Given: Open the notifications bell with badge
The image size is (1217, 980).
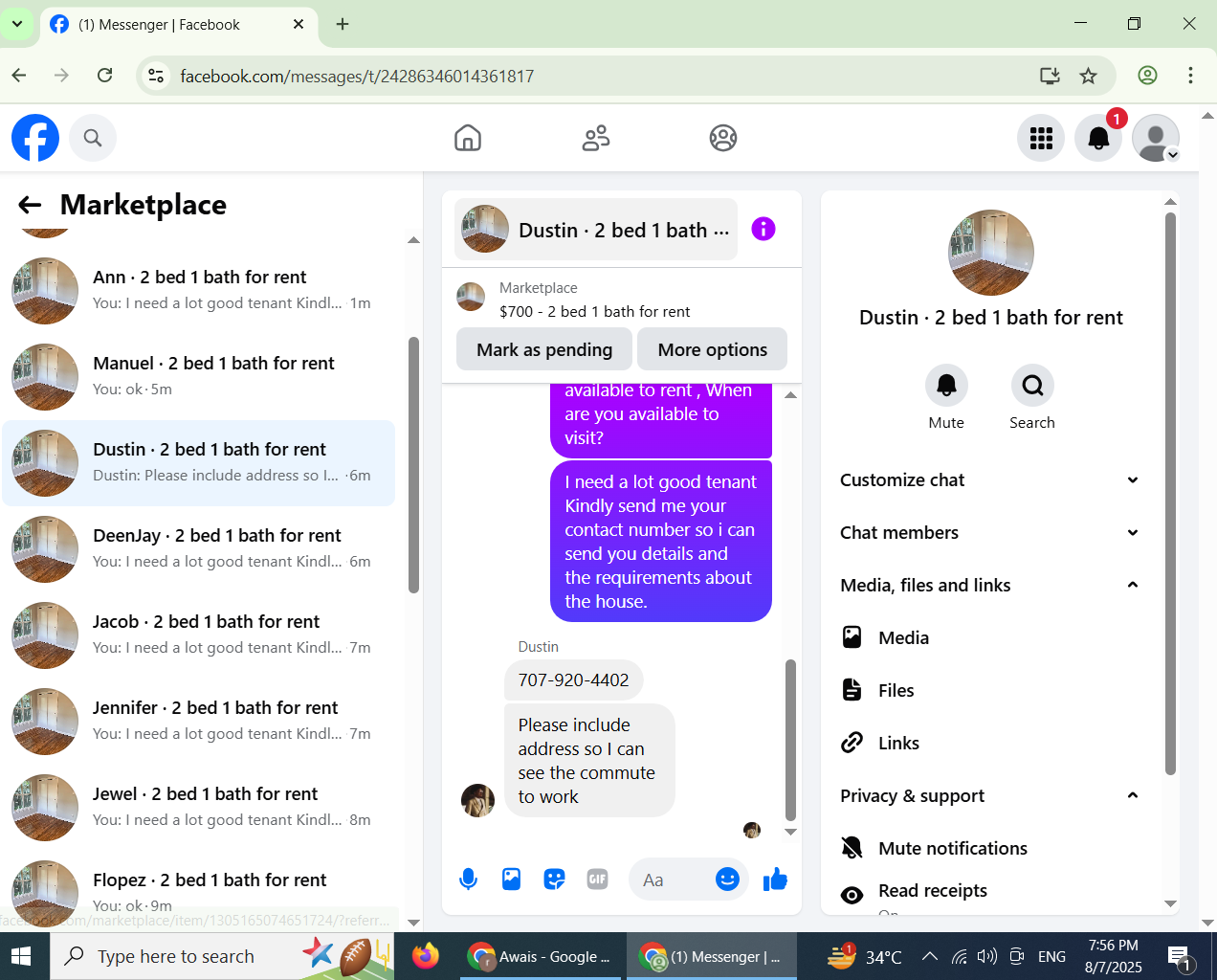Looking at the screenshot, I should 1098,138.
